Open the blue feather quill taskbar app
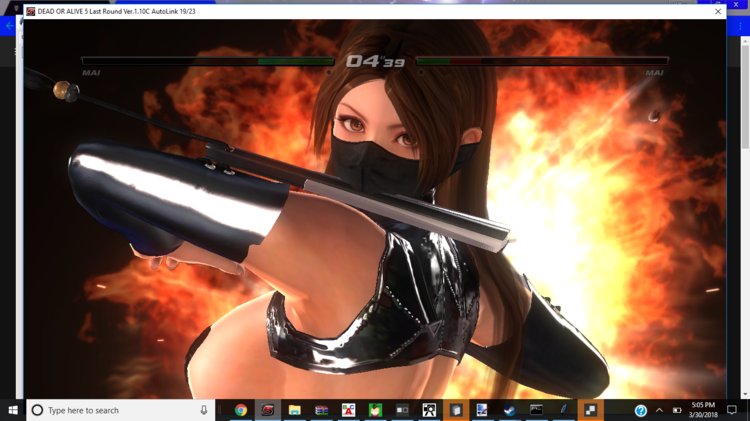This screenshot has width=750, height=421. tap(563, 410)
